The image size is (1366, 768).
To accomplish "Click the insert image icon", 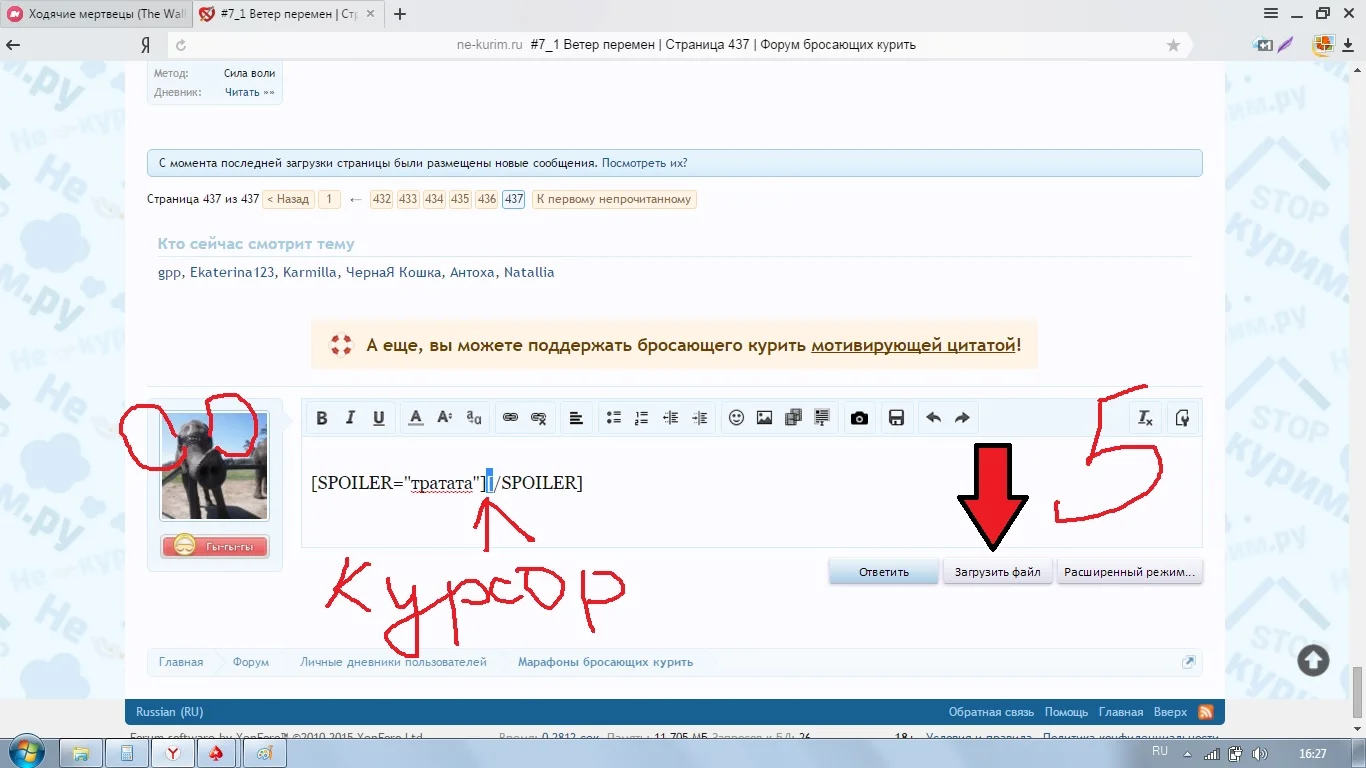I will [x=764, y=418].
